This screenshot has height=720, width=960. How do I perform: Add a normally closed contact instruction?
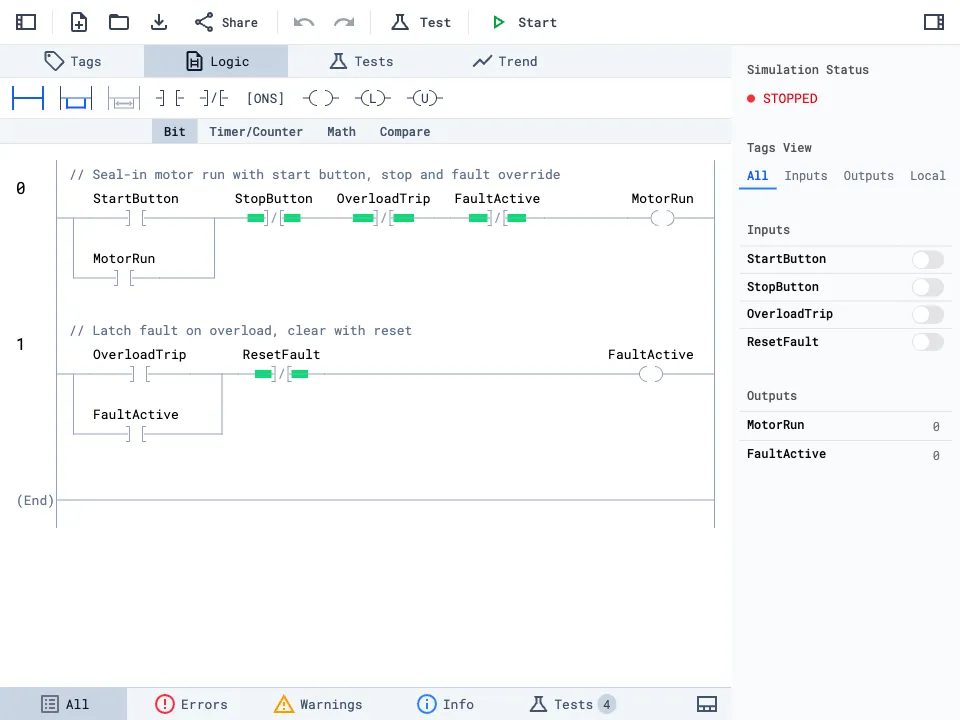pyautogui.click(x=213, y=98)
